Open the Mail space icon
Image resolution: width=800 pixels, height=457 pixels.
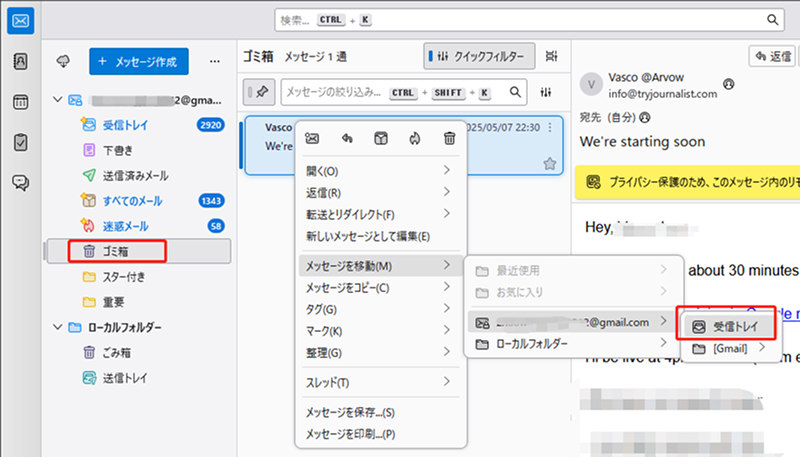click(20, 21)
